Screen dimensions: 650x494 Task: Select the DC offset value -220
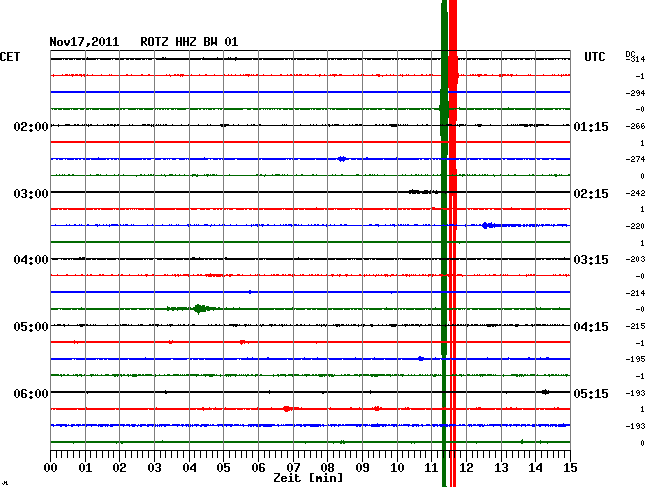tap(635, 226)
